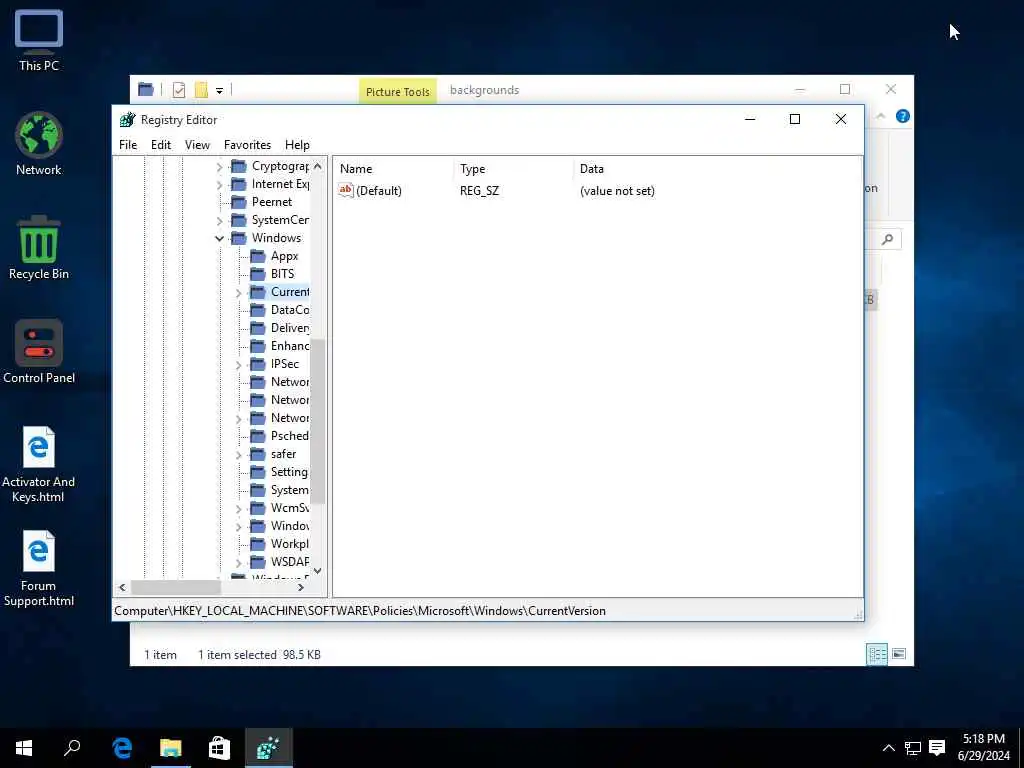Switch to details view in backgrounds window
Image resolution: width=1024 pixels, height=768 pixels.
coord(876,654)
